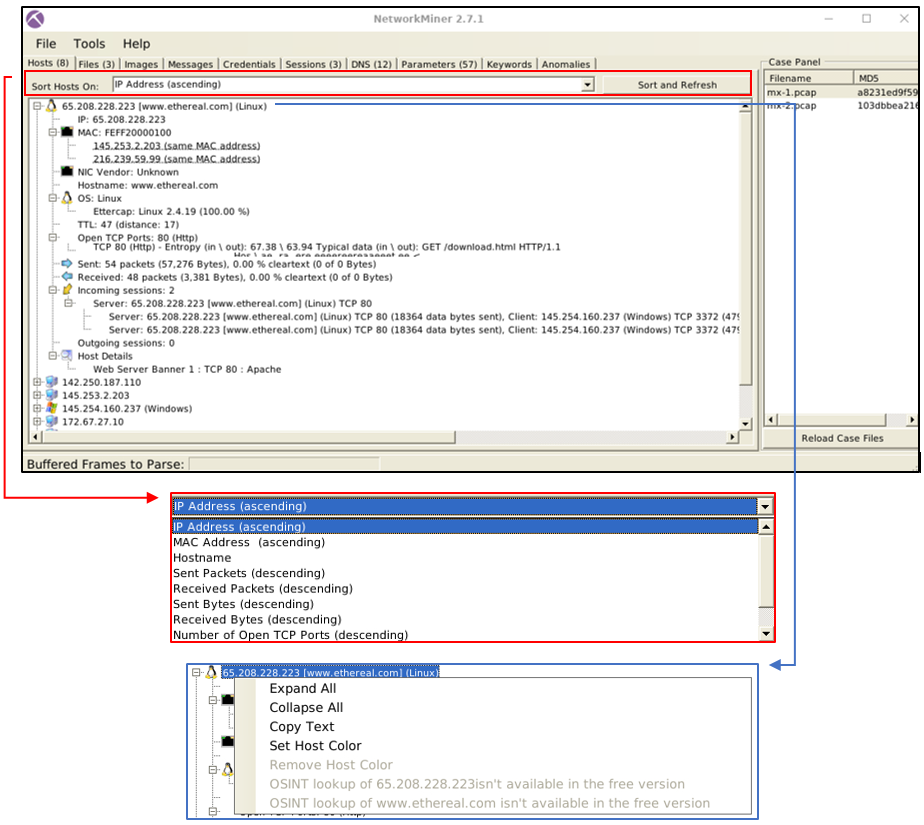This screenshot has width=924, height=825.
Task: Click the Host Details icon
Action: 67,356
